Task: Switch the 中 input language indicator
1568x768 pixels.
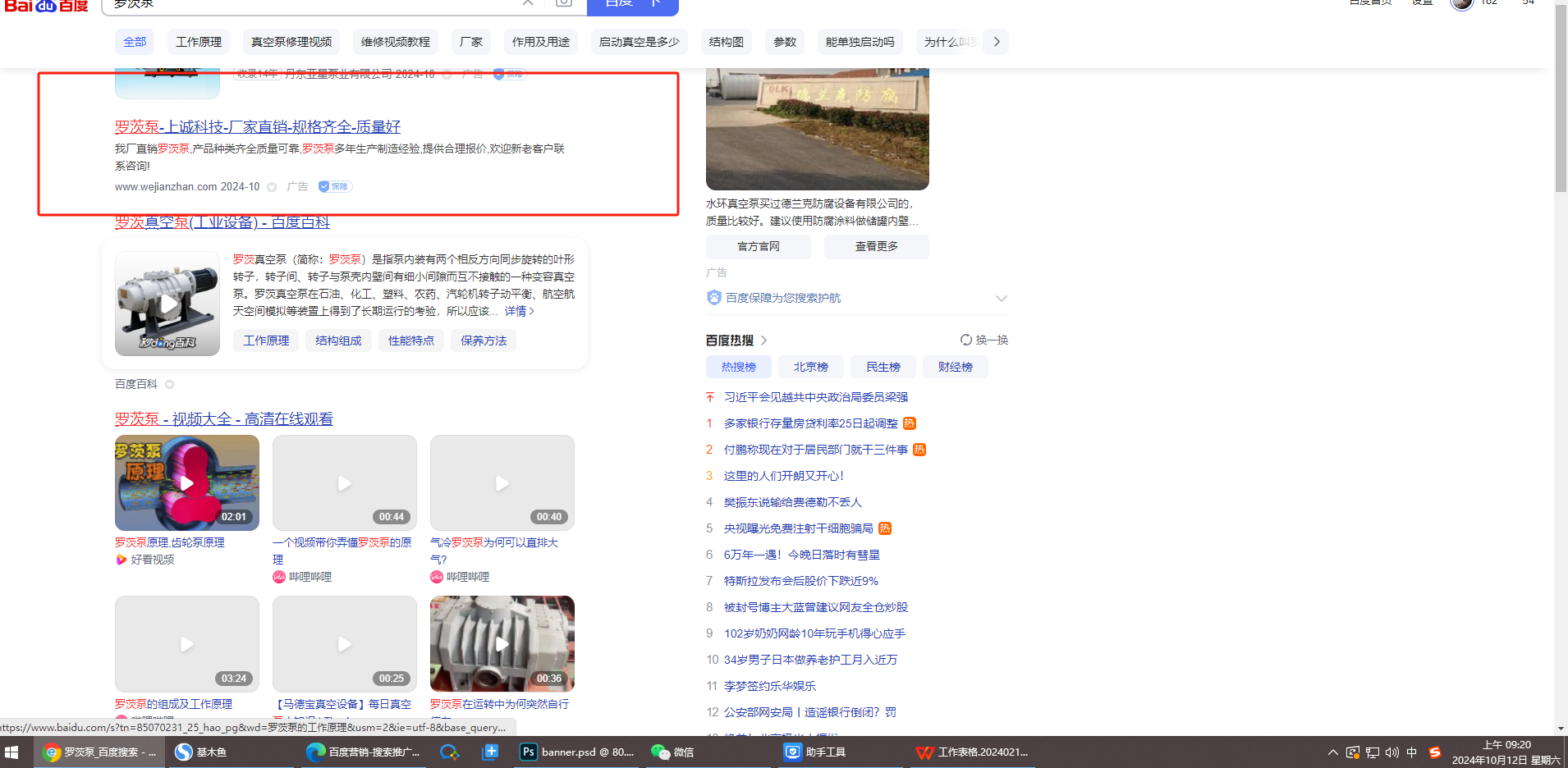Action: (x=1412, y=752)
